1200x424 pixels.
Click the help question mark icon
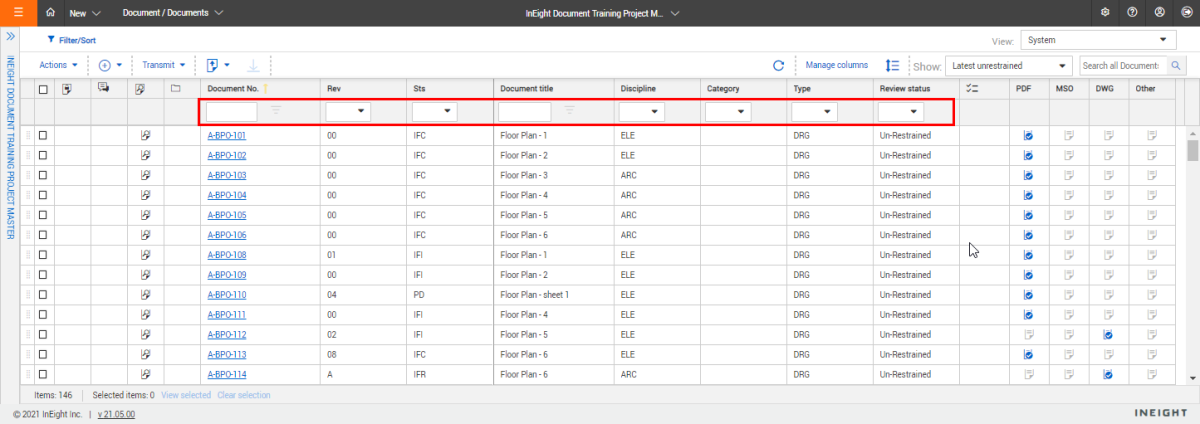[1131, 13]
